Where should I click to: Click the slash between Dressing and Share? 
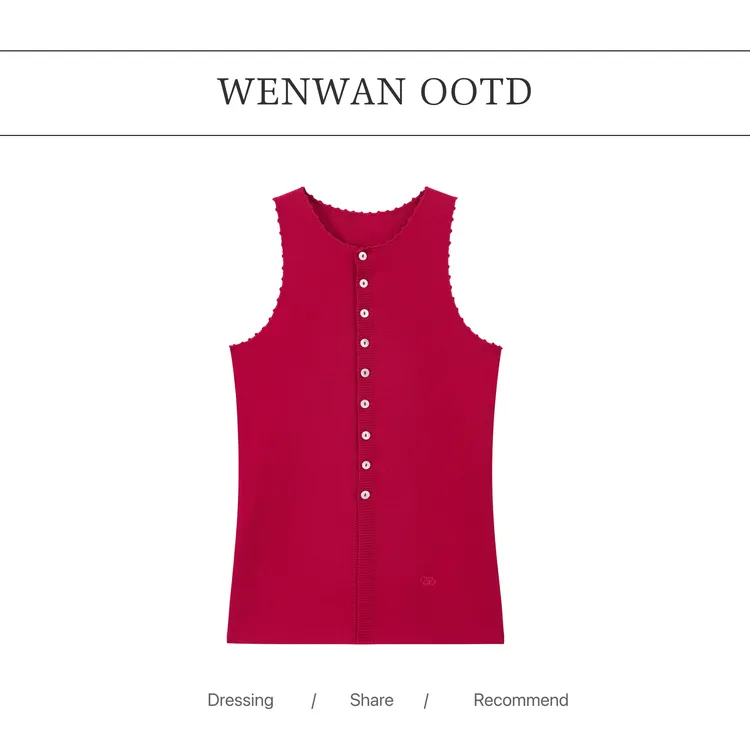point(313,701)
